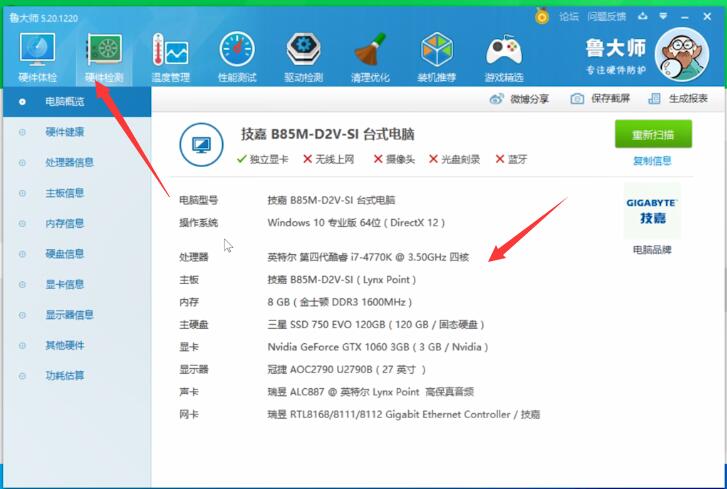
Task: Click the 8 GB DDR3 1600MHz memory value
Action: (339, 302)
